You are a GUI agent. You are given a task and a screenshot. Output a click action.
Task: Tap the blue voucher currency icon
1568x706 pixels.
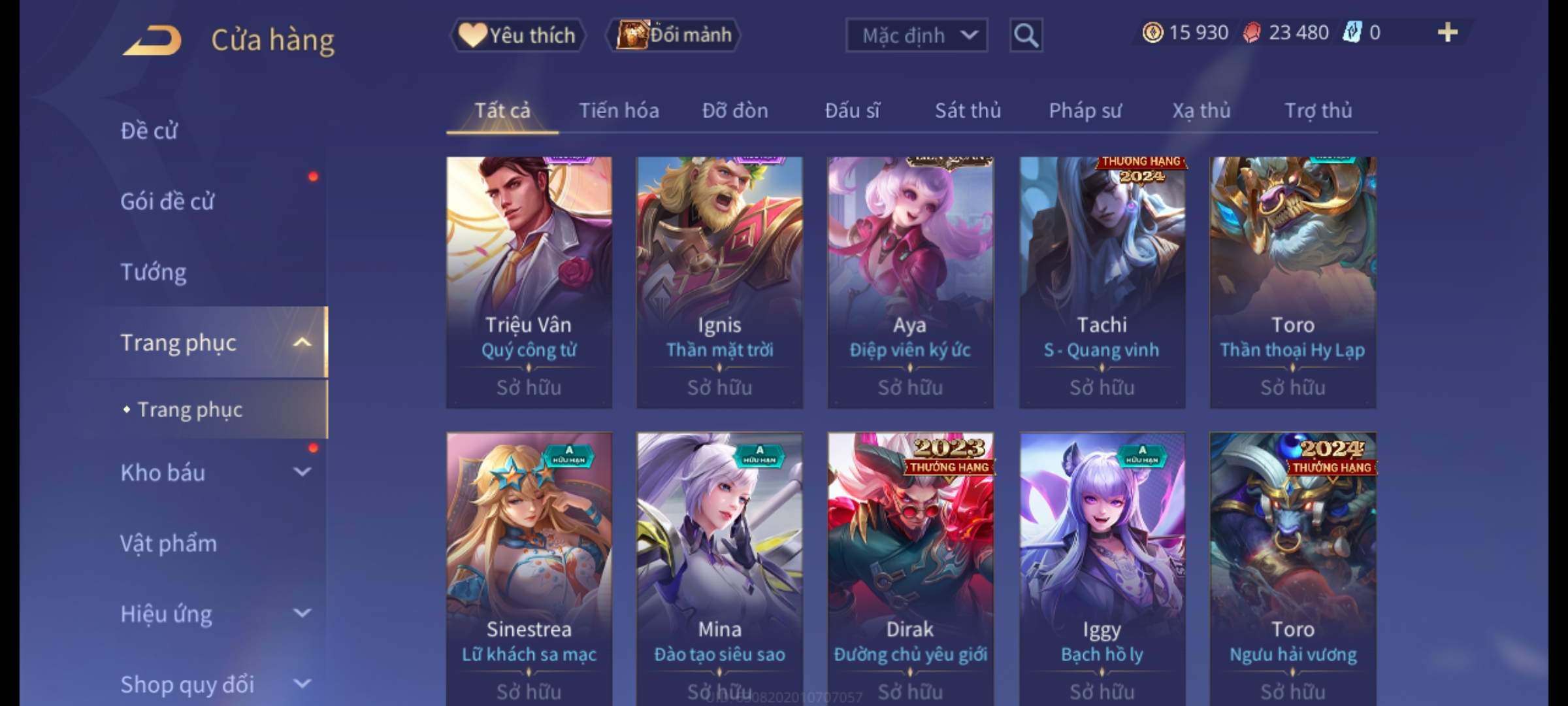[x=1352, y=33]
